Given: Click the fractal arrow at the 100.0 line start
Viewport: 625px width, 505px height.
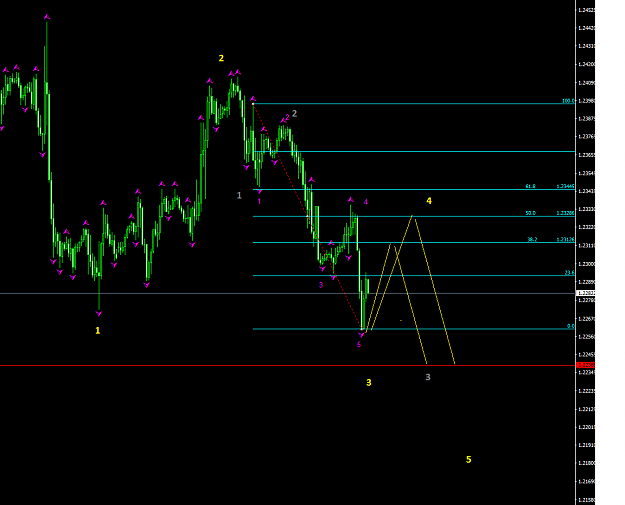Looking at the screenshot, I should [x=253, y=99].
